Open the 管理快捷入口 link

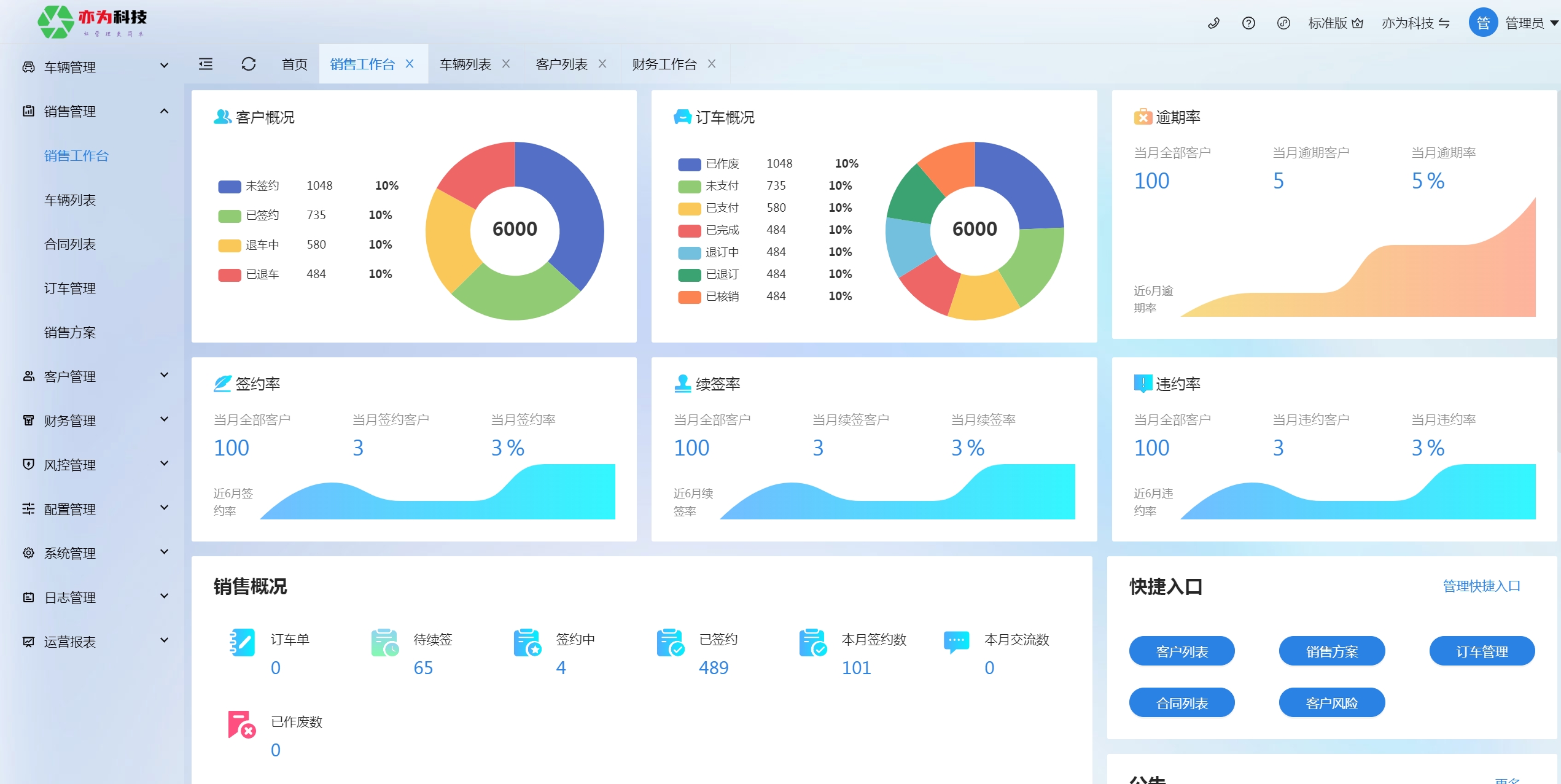[x=1481, y=586]
